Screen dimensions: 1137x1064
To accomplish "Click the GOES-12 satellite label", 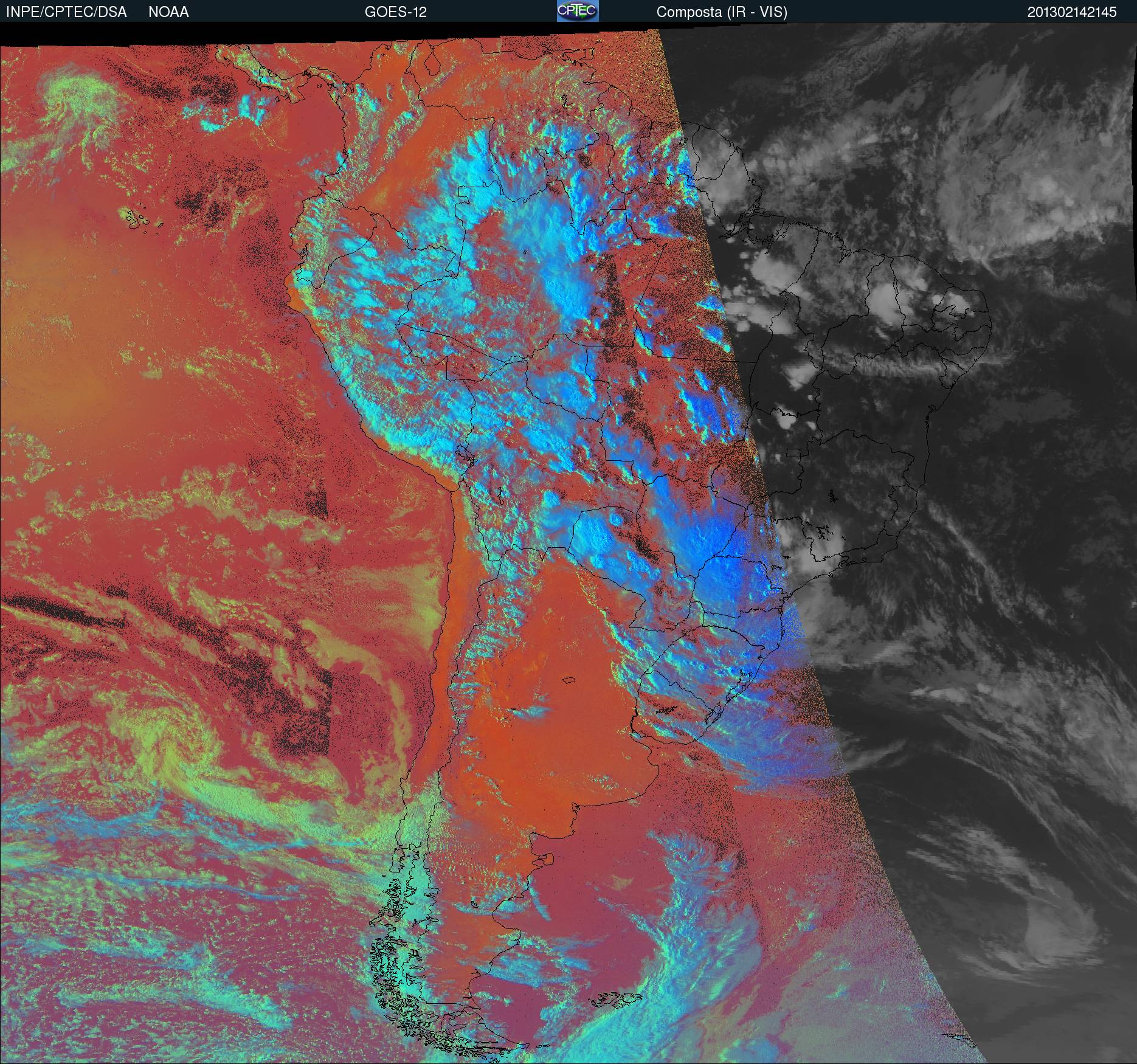I will (395, 12).
